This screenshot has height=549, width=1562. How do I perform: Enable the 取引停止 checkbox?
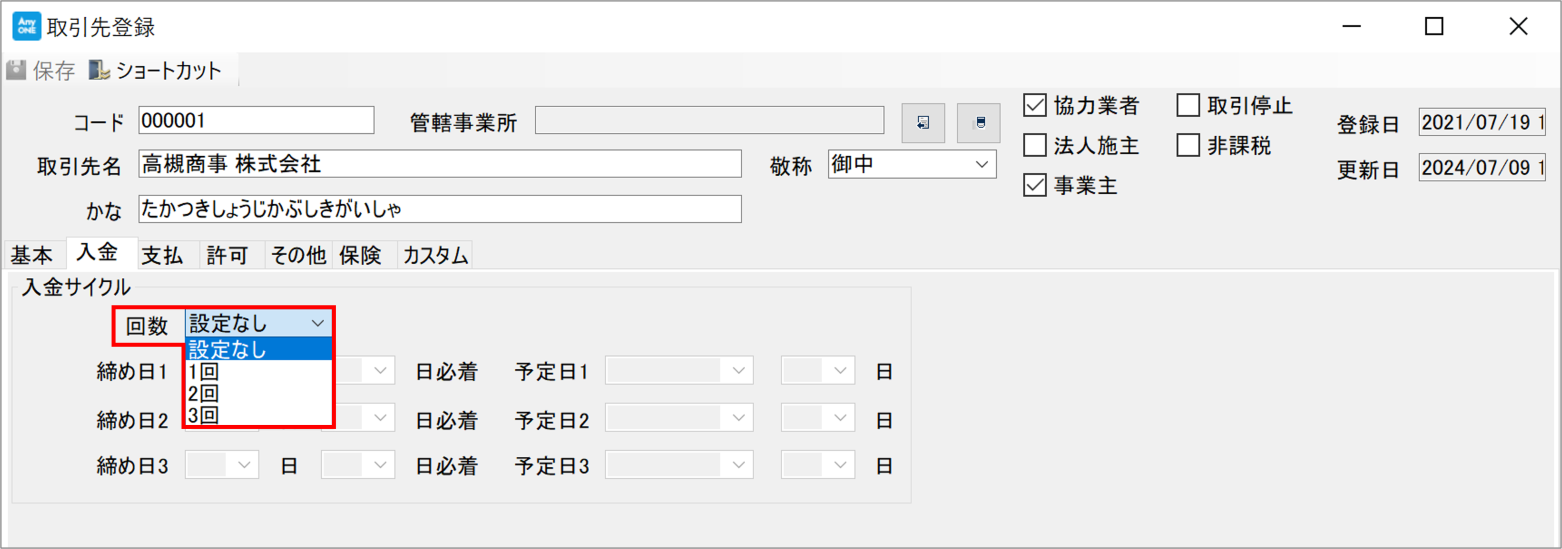(1188, 105)
